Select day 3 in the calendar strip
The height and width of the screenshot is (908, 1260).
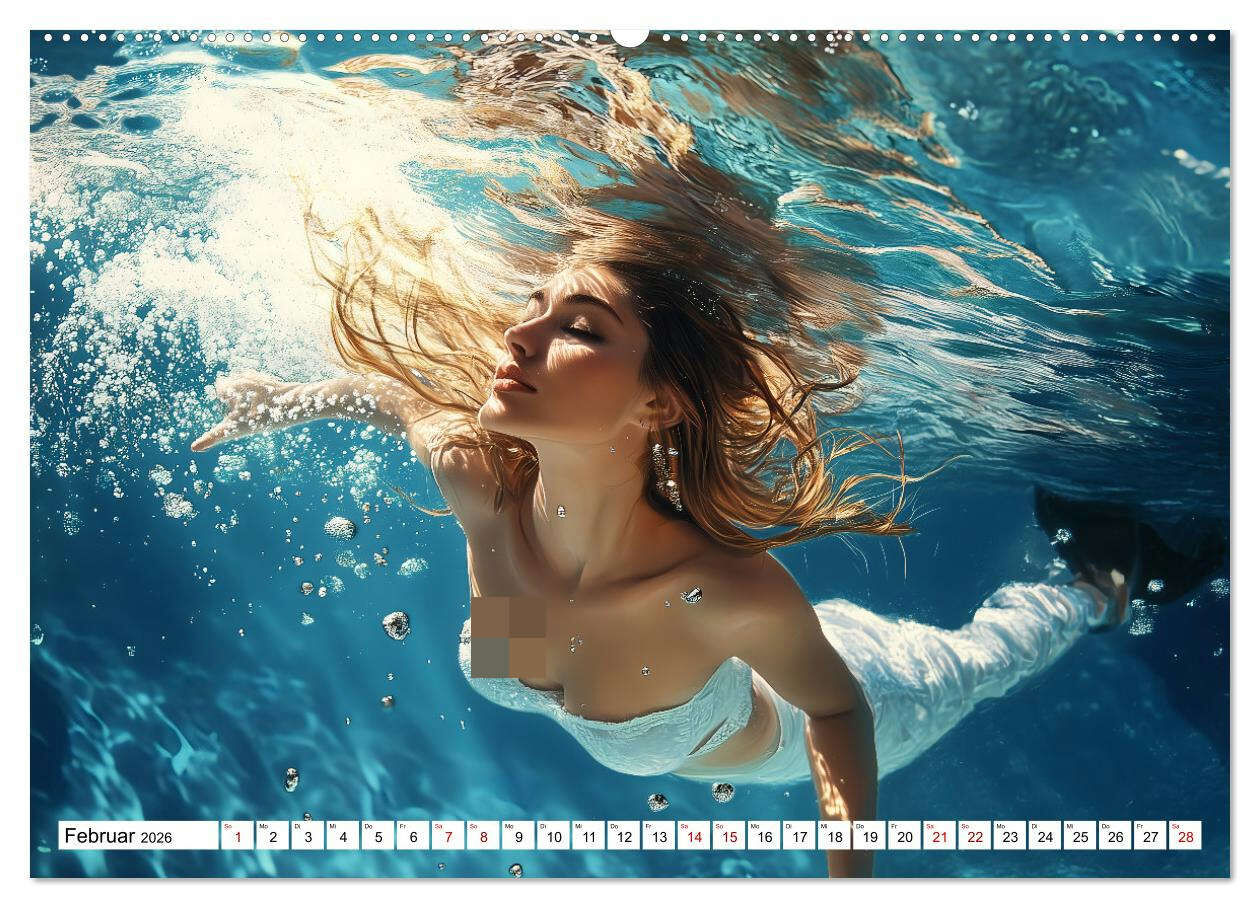[307, 836]
